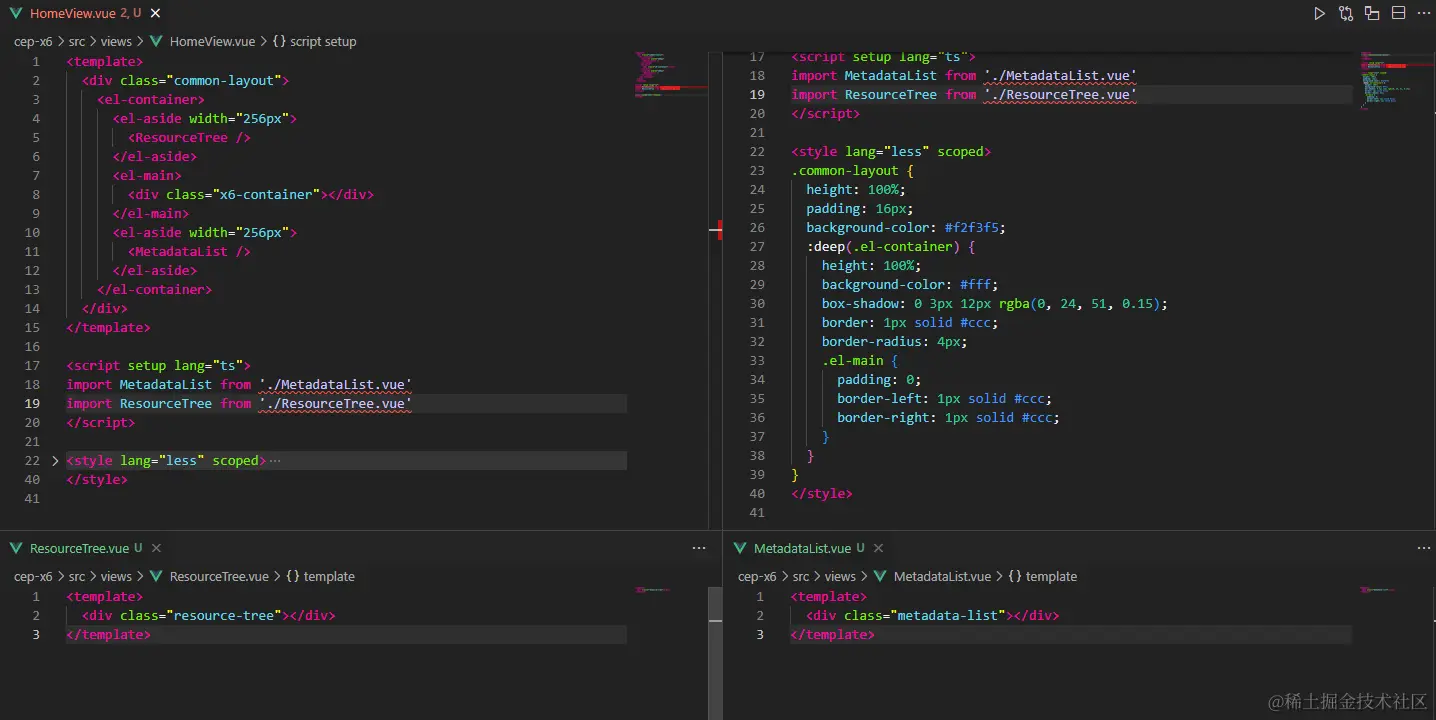Click './MetadataList.vue' import path in the left editor

(335, 385)
